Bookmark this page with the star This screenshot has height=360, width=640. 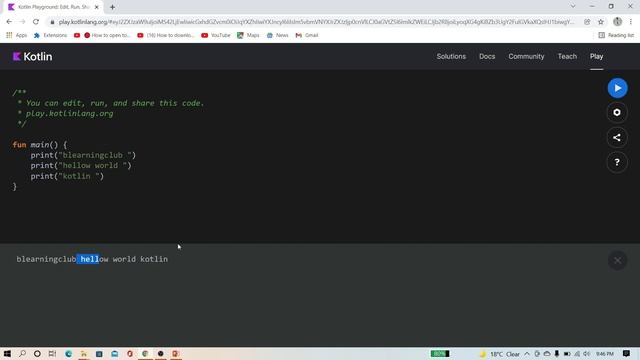[x=601, y=22]
